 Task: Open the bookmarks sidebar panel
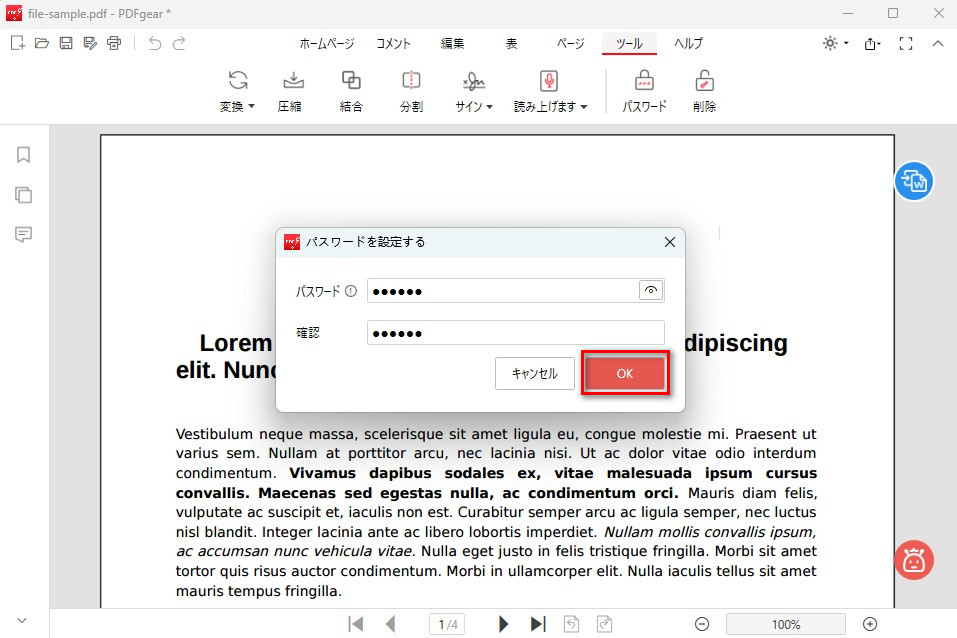23,155
